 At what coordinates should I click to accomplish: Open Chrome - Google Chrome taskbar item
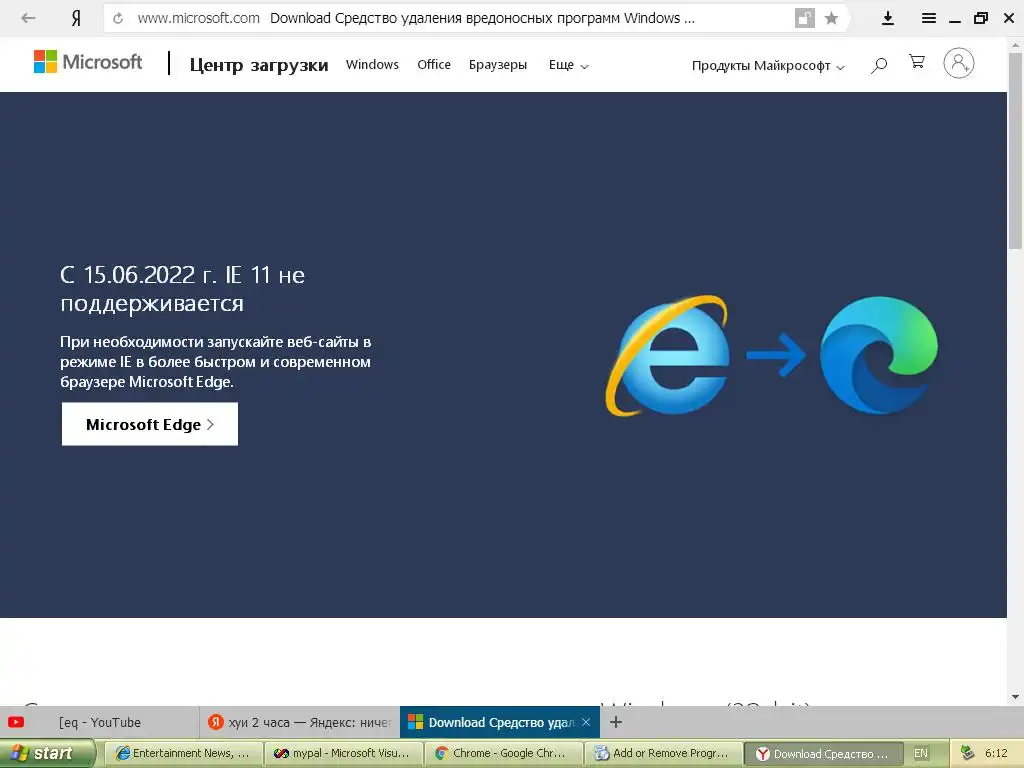[x=503, y=753]
